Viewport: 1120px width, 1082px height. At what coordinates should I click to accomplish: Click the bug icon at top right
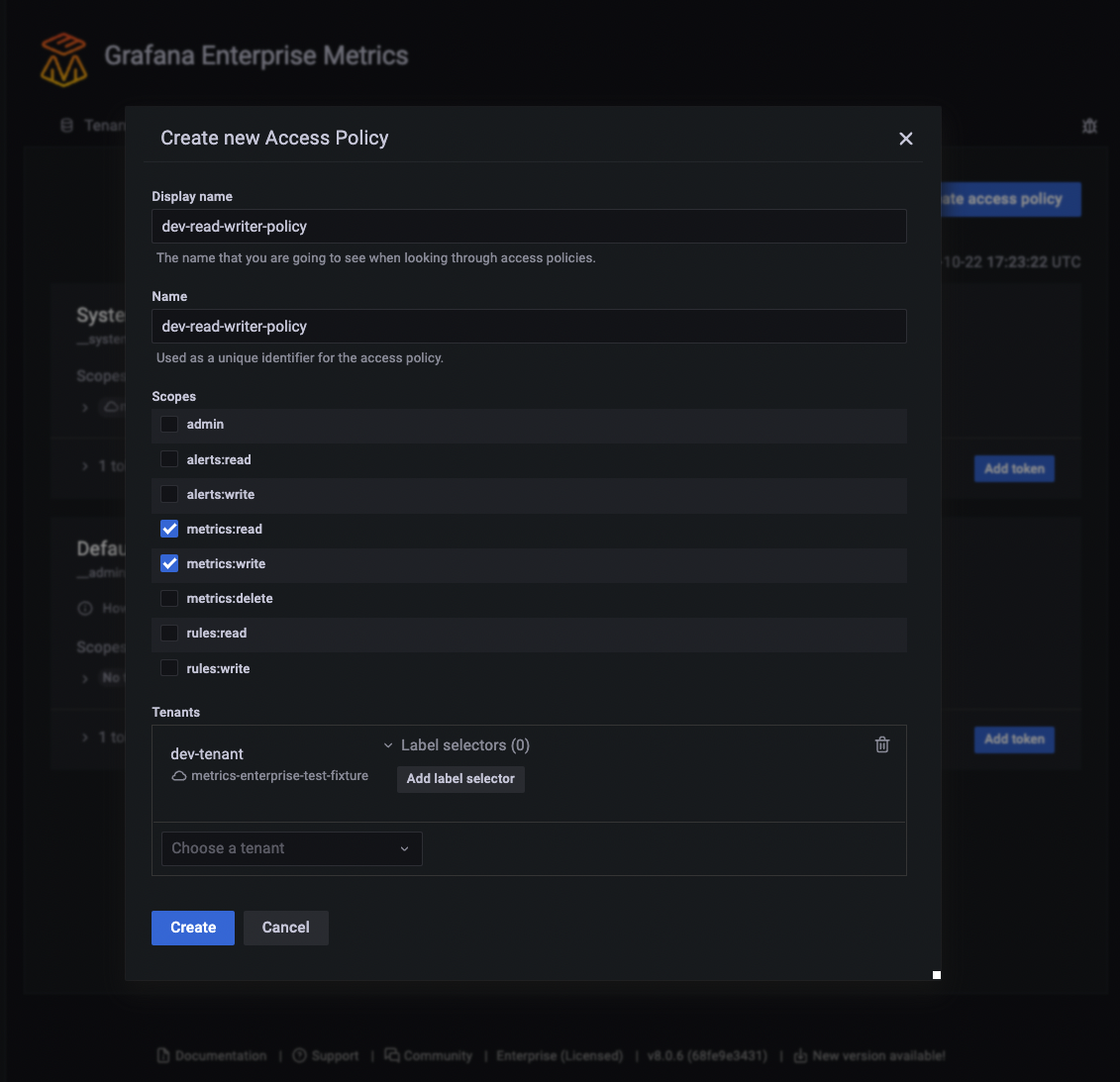click(x=1089, y=126)
